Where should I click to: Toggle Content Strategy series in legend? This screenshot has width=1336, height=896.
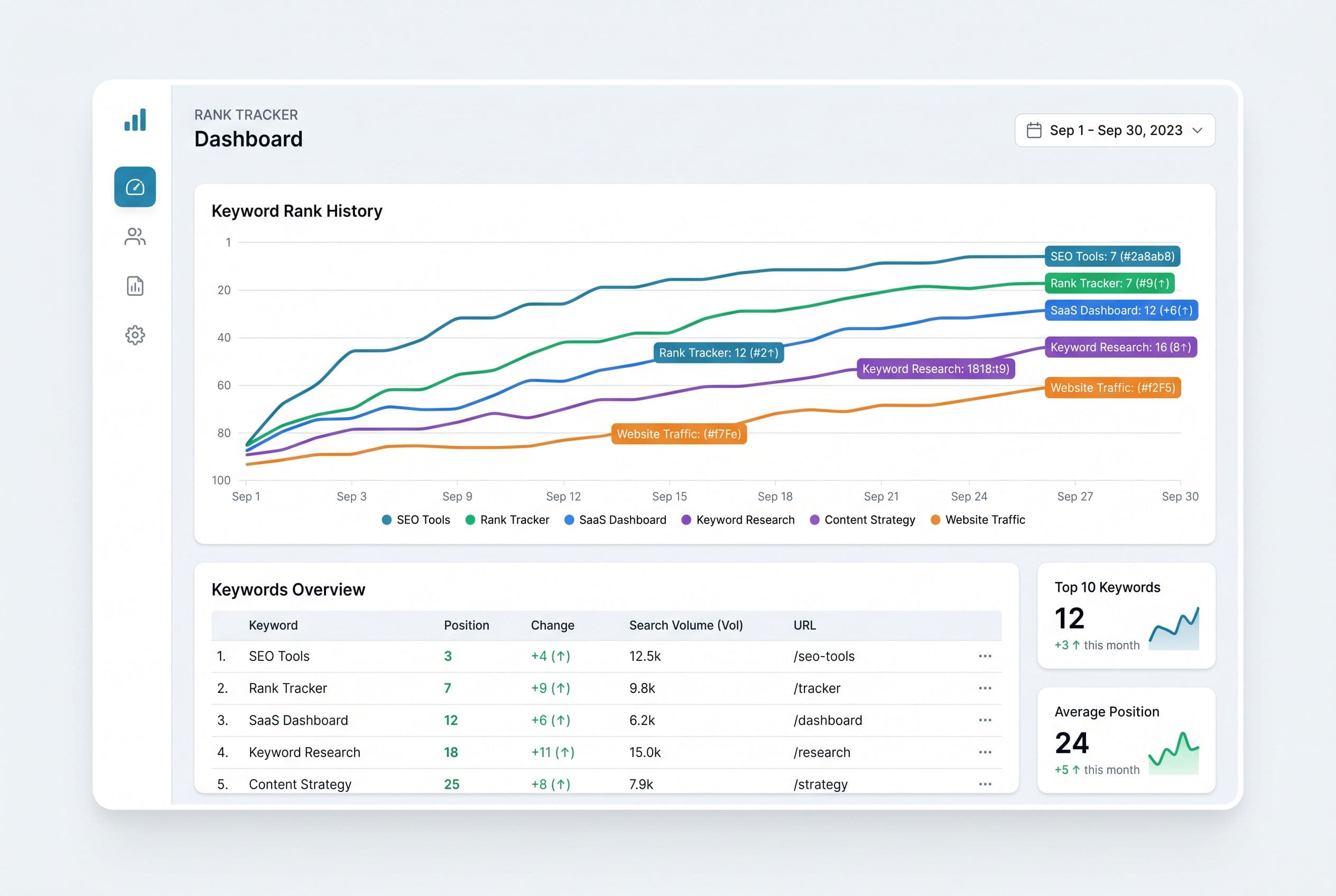pyautogui.click(x=862, y=520)
